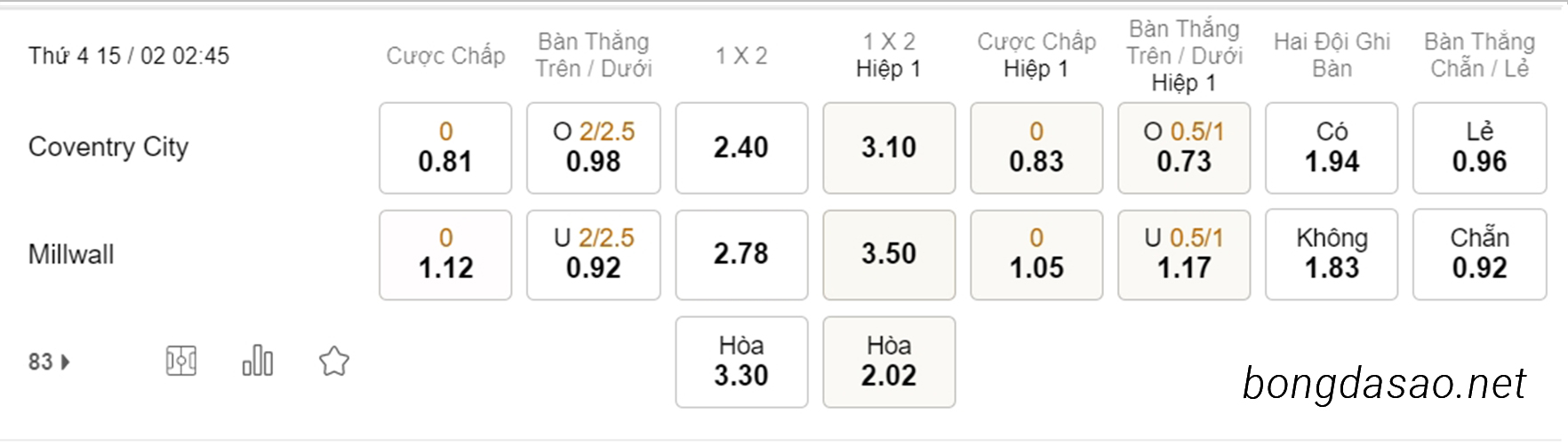
Task: Choose Millwall first-half 1X2 odds 3.50
Action: pos(889,254)
